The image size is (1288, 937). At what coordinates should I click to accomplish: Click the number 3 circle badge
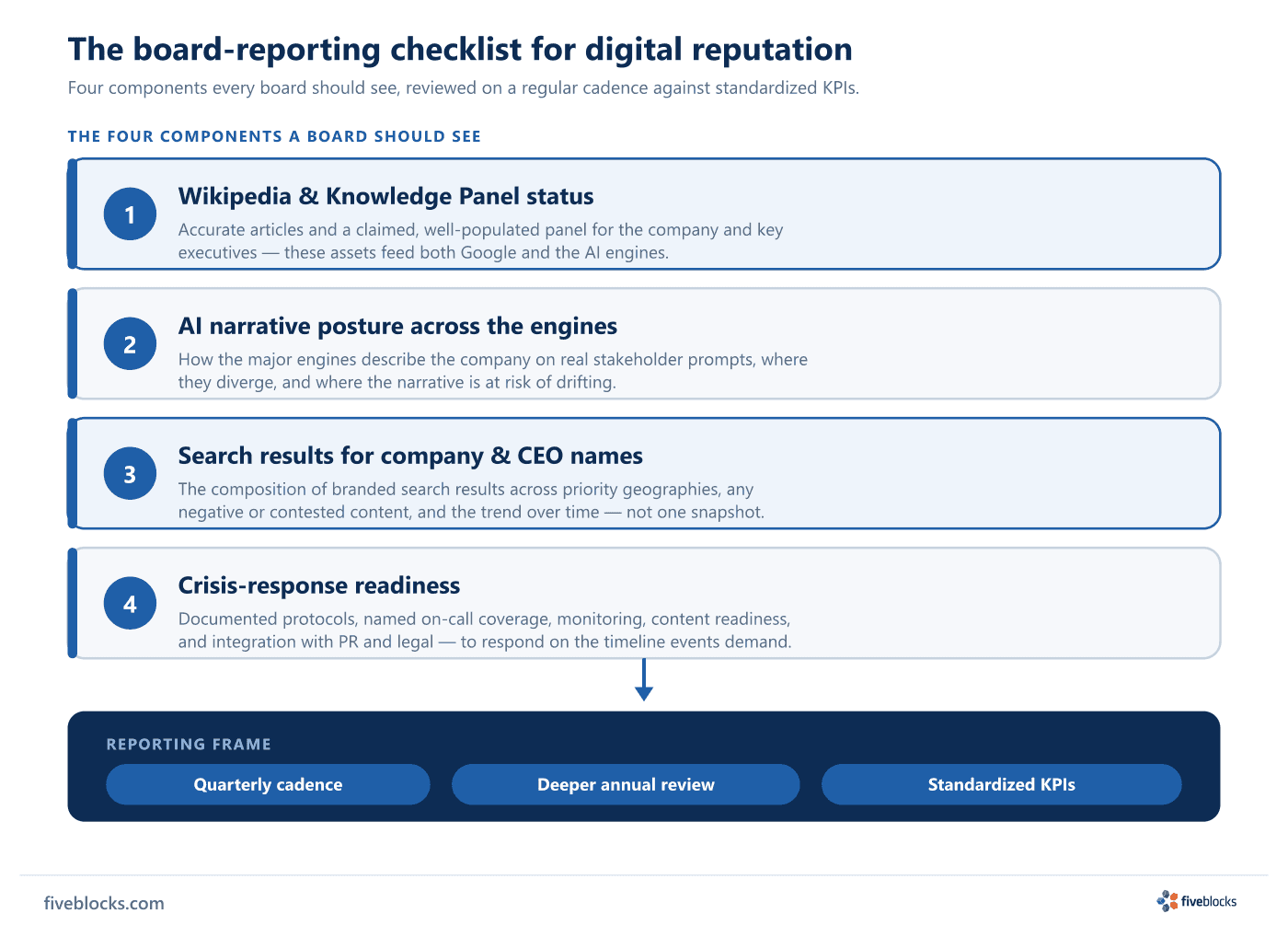(x=130, y=474)
